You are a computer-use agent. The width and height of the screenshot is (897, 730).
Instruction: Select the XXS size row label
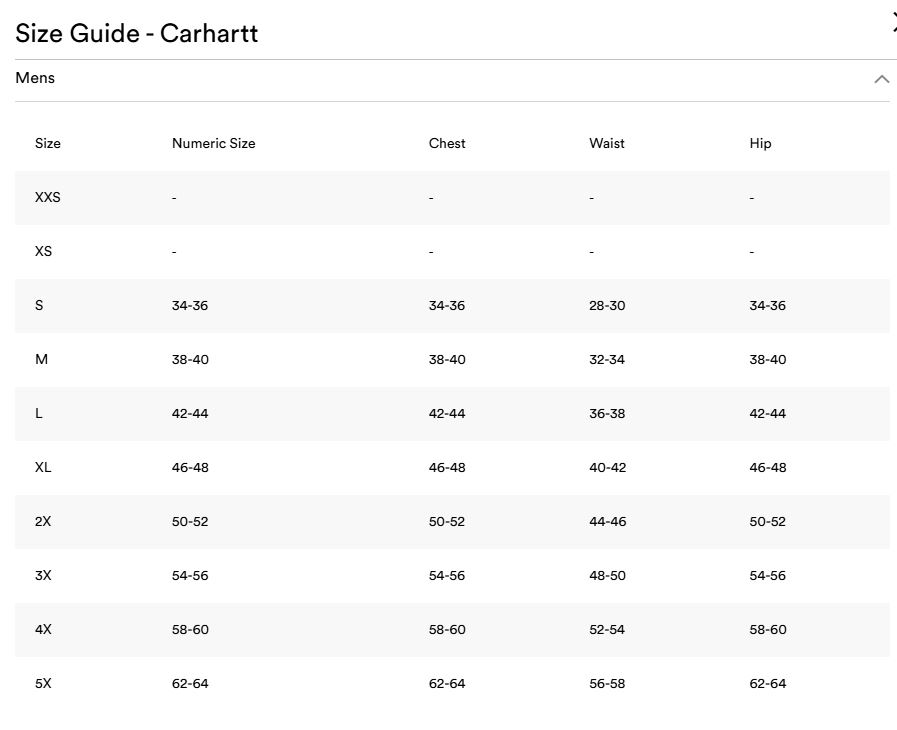pos(47,197)
